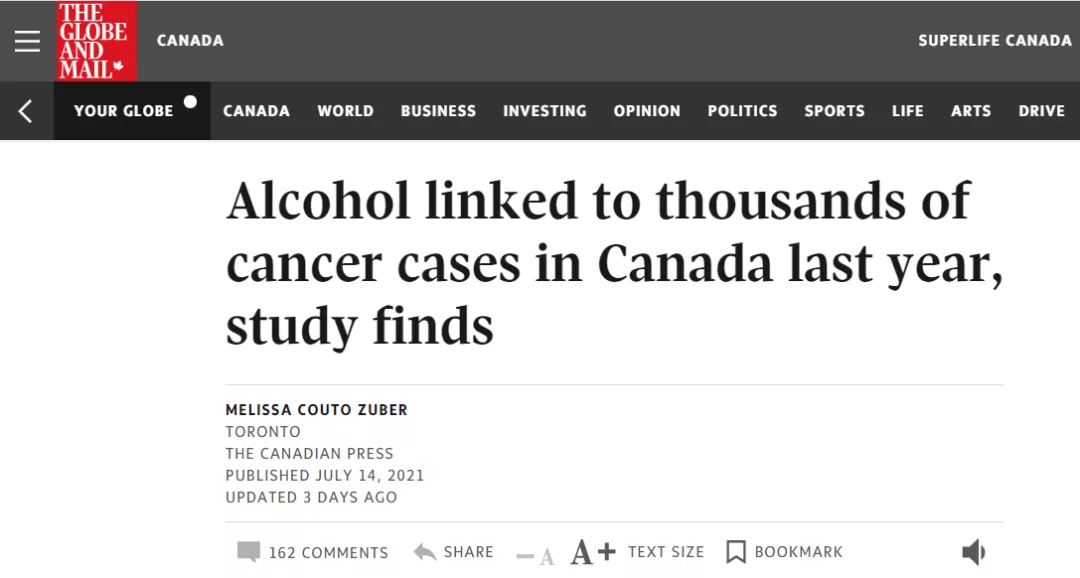The width and height of the screenshot is (1080, 578).
Task: Go to the Business section
Action: tap(438, 111)
